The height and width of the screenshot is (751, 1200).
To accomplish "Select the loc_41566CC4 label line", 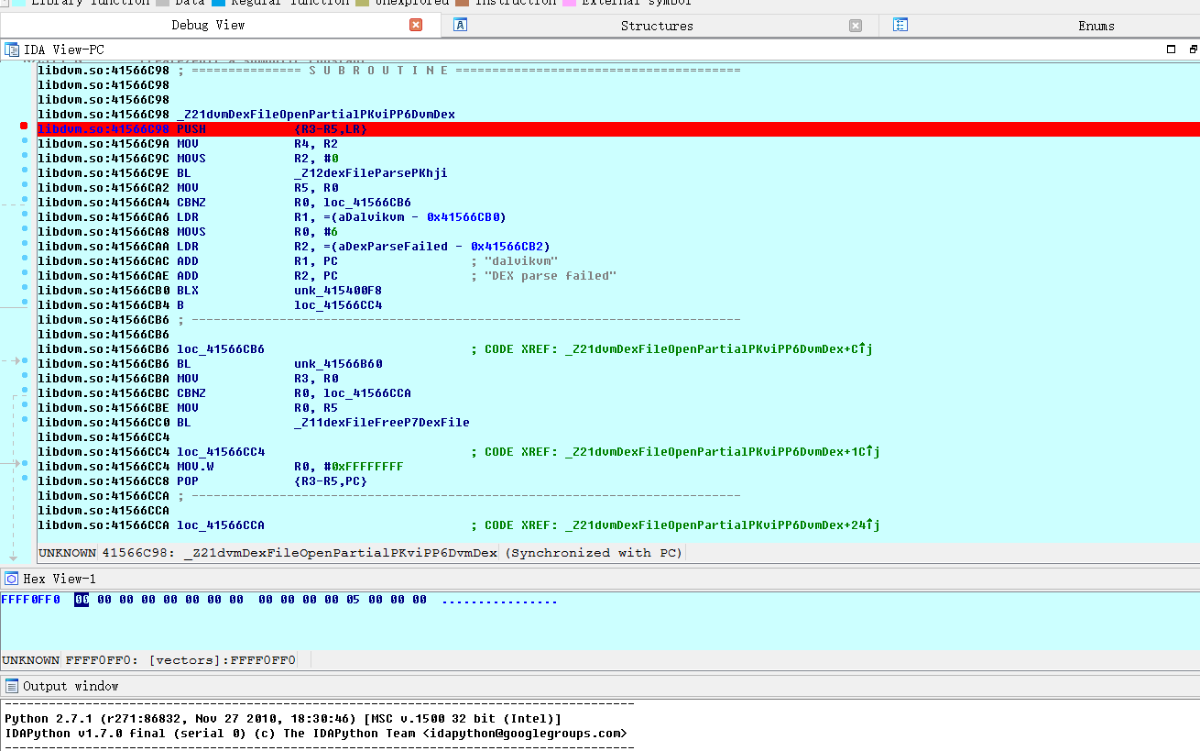I will click(x=220, y=451).
